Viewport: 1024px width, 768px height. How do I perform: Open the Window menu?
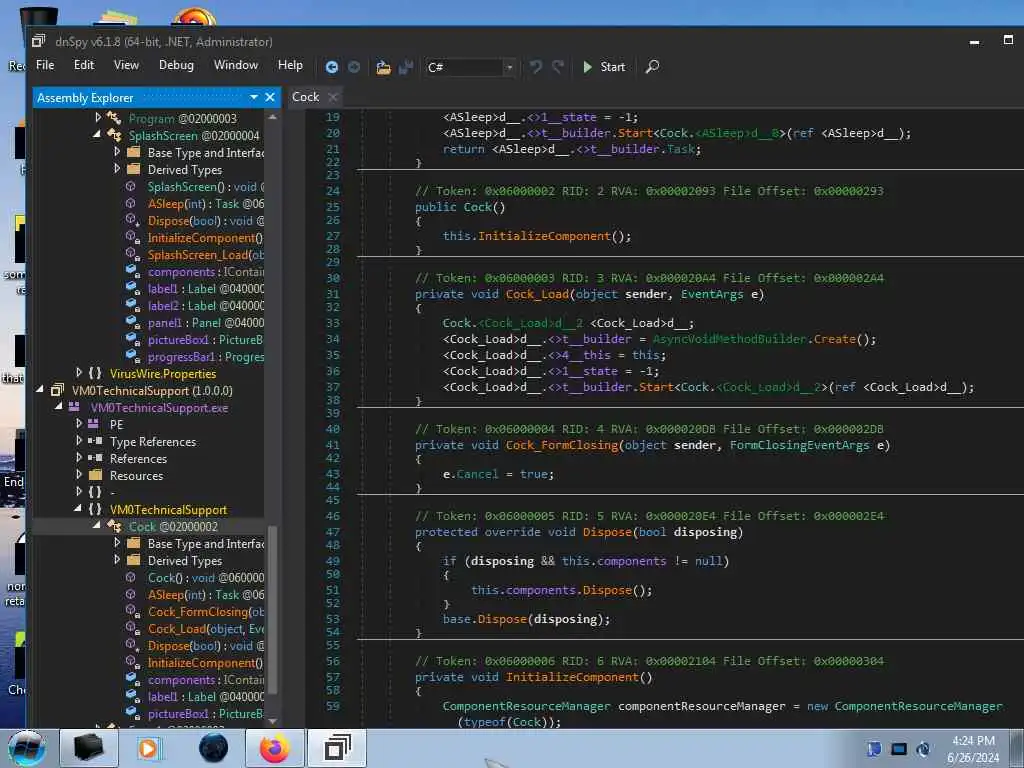236,65
